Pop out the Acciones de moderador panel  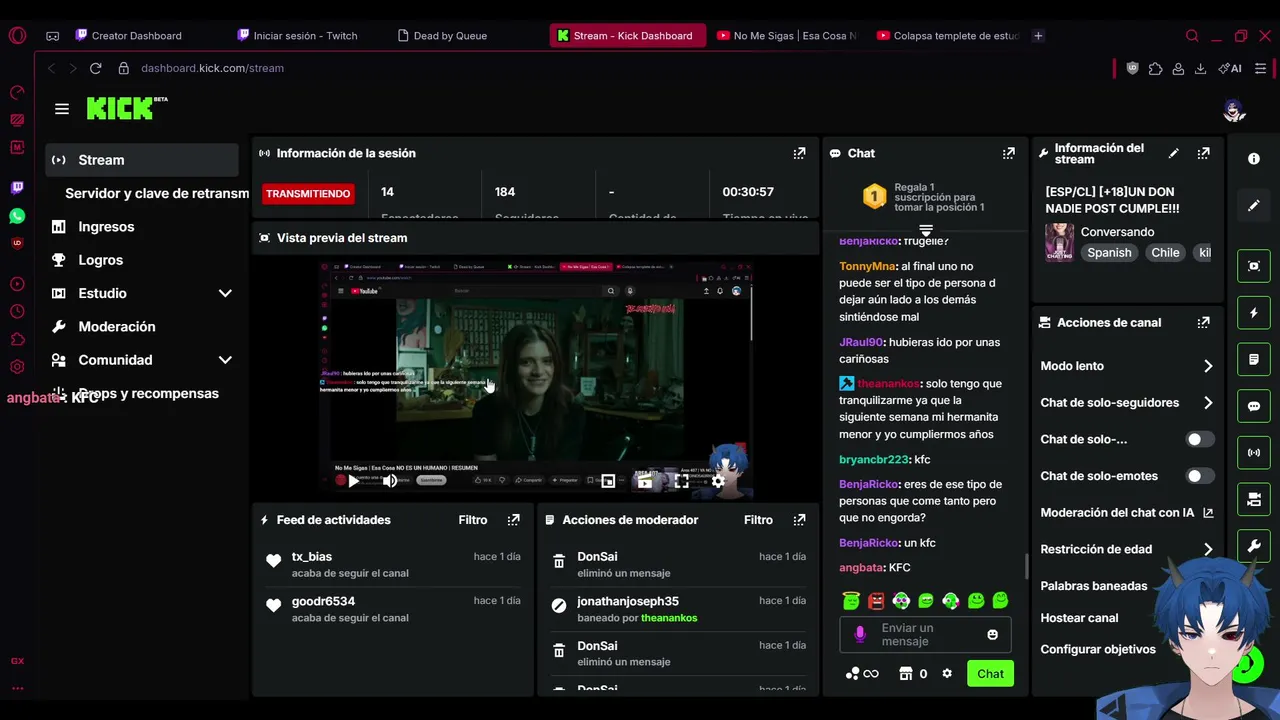pos(799,520)
